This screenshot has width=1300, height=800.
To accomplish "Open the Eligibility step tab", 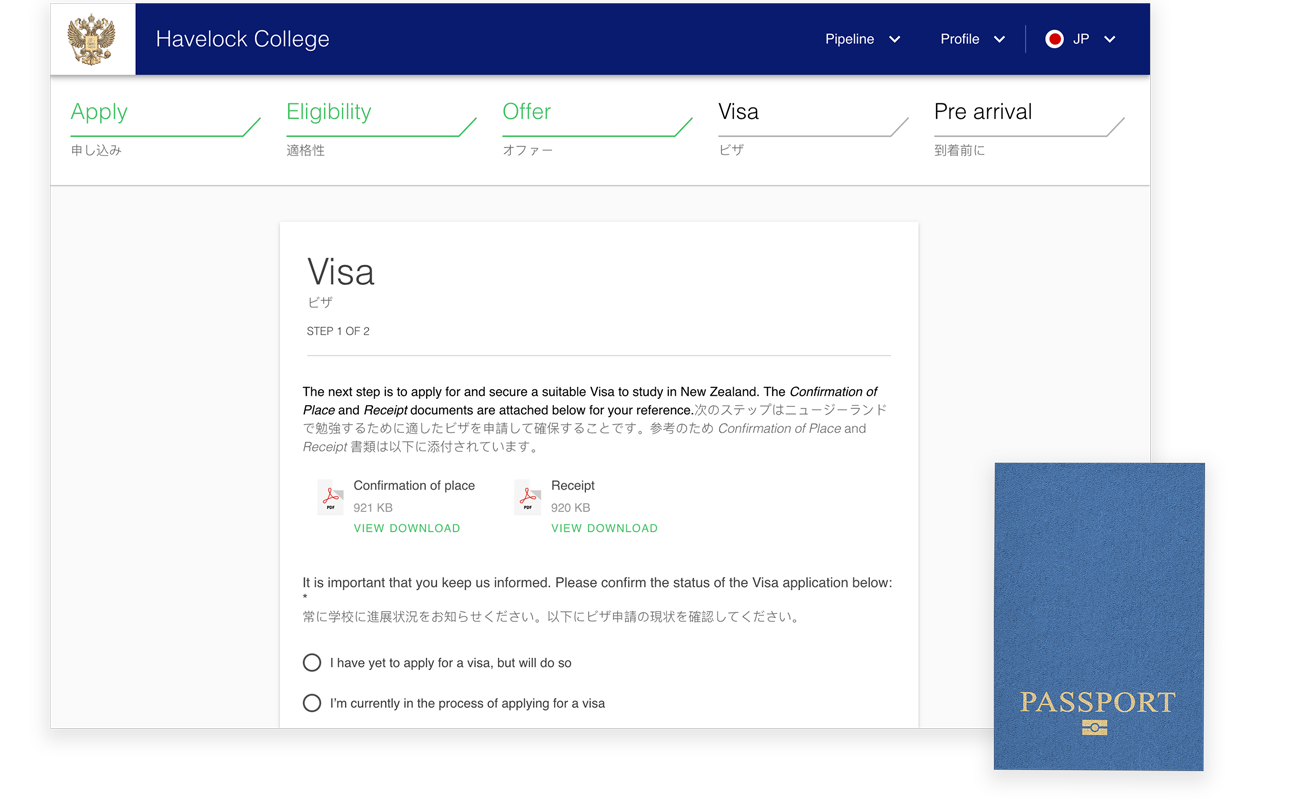I will [329, 112].
